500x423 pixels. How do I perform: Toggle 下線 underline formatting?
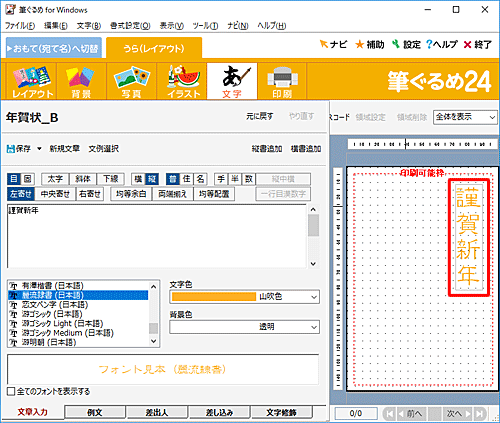coord(110,179)
